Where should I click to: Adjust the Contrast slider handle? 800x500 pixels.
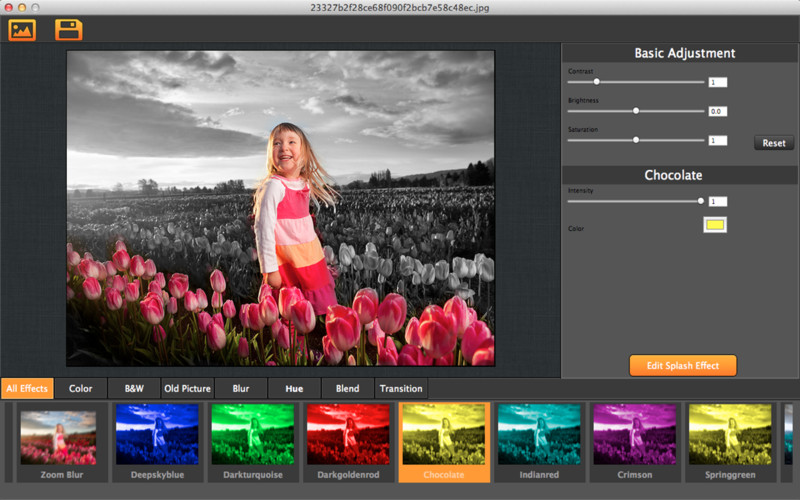click(596, 82)
